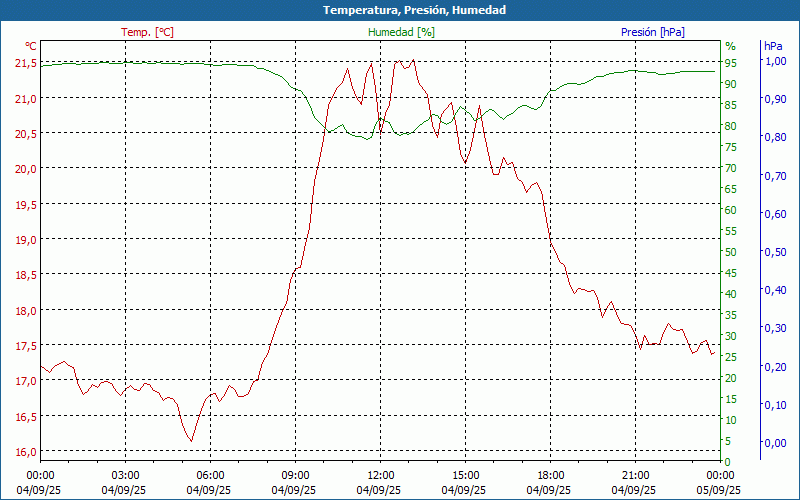The width and height of the screenshot is (800, 500).
Task: Click the 18,0 tick on temperature axis
Action: pyautogui.click(x=27, y=311)
